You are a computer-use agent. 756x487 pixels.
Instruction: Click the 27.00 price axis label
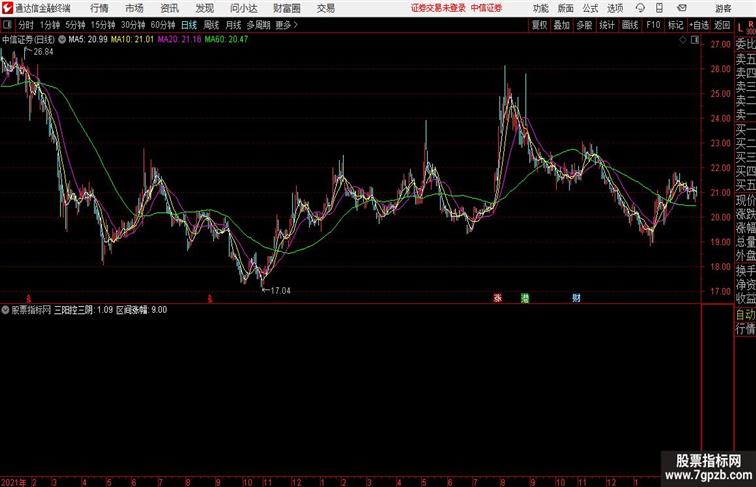point(721,44)
